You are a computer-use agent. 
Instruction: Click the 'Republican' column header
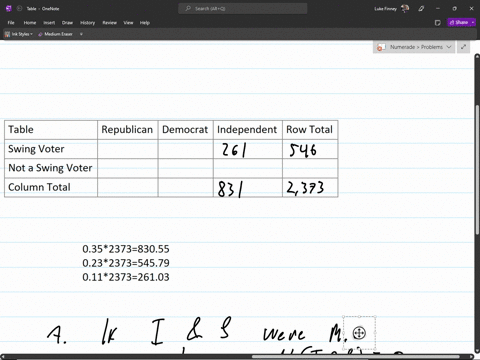[x=127, y=130]
